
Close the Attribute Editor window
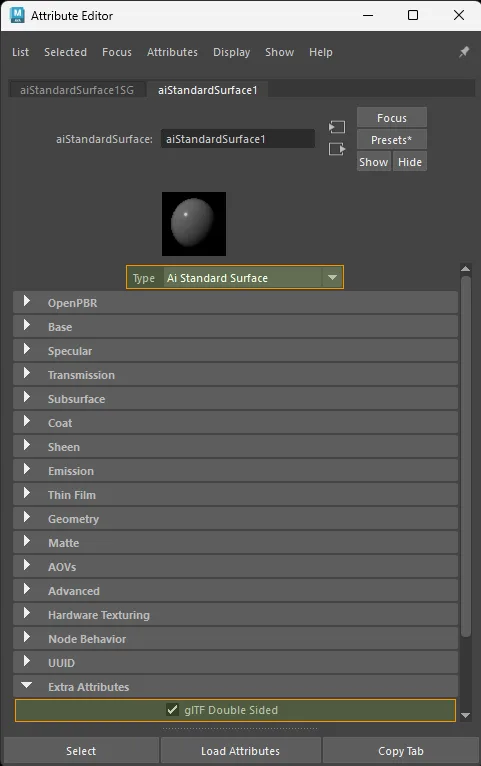[x=459, y=15]
